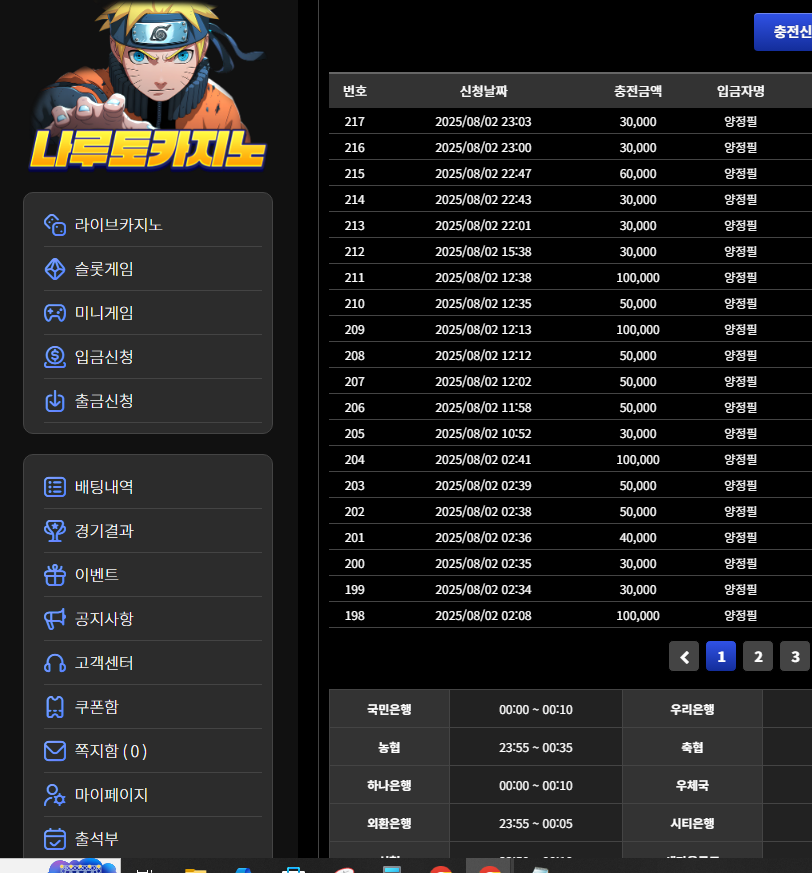Image resolution: width=812 pixels, height=873 pixels.
Task: Click the headset icon for 고객센터
Action: click(x=55, y=663)
